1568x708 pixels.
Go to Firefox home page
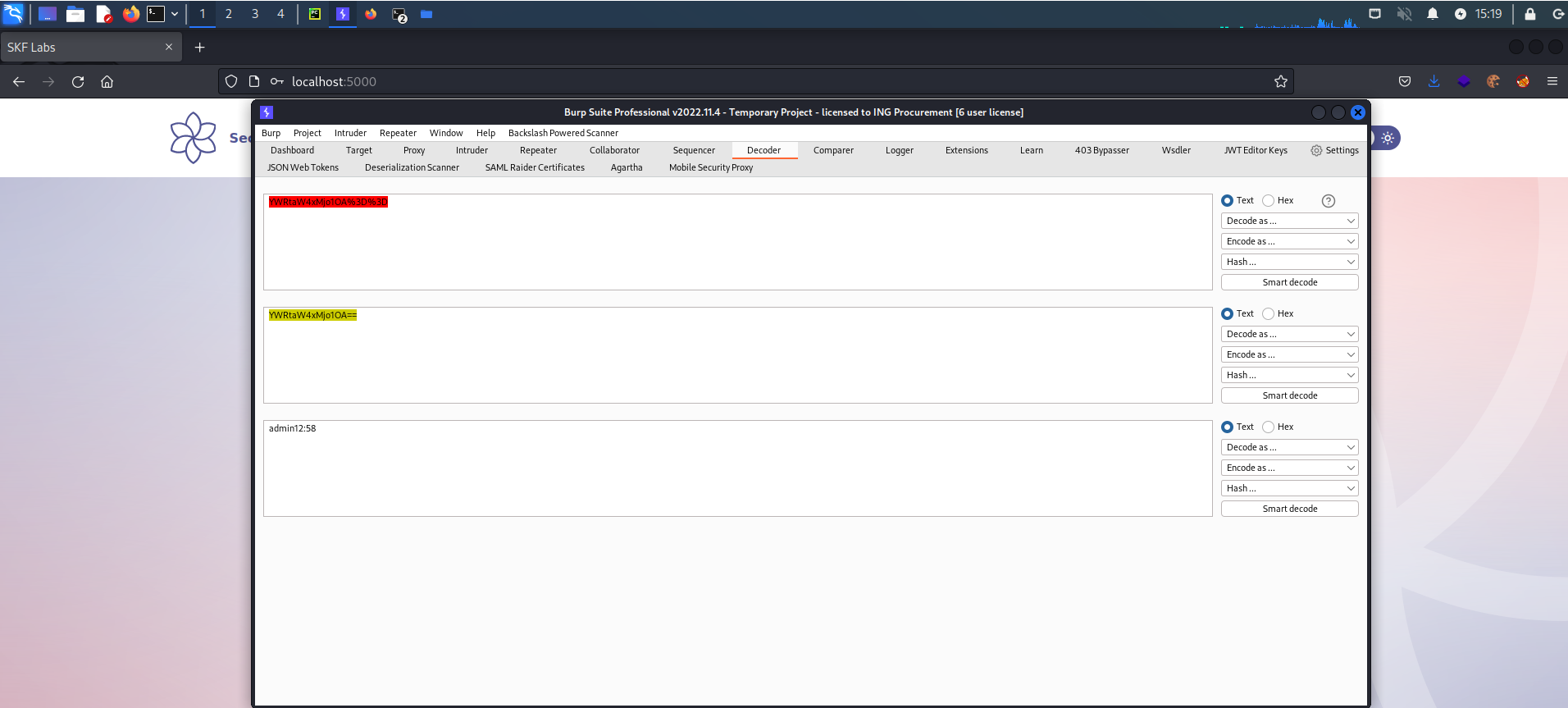tap(107, 81)
